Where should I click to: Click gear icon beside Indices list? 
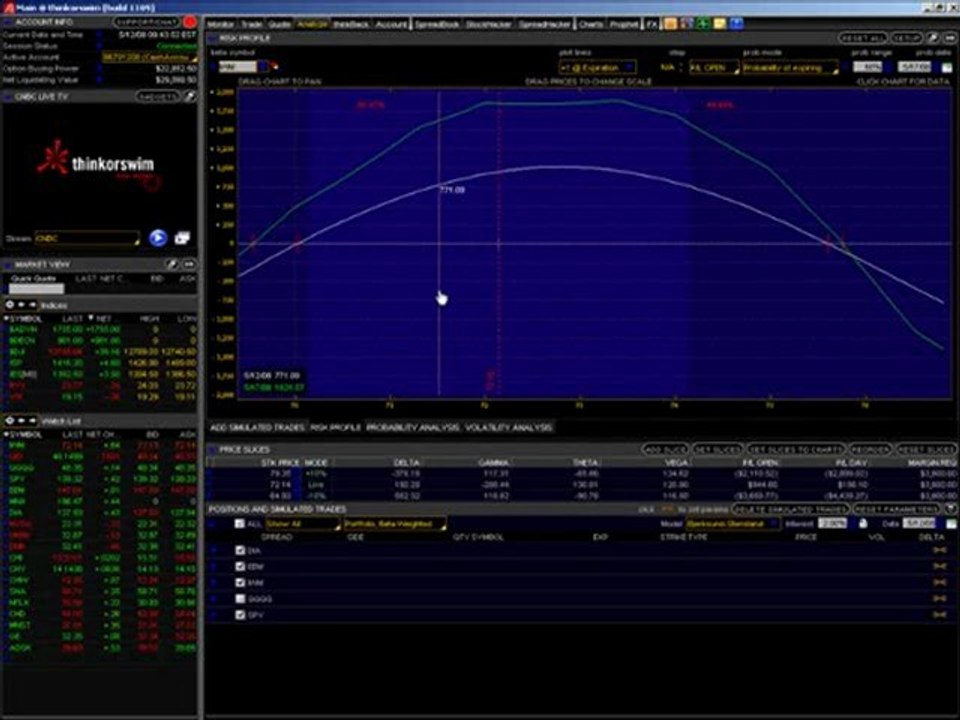10,304
